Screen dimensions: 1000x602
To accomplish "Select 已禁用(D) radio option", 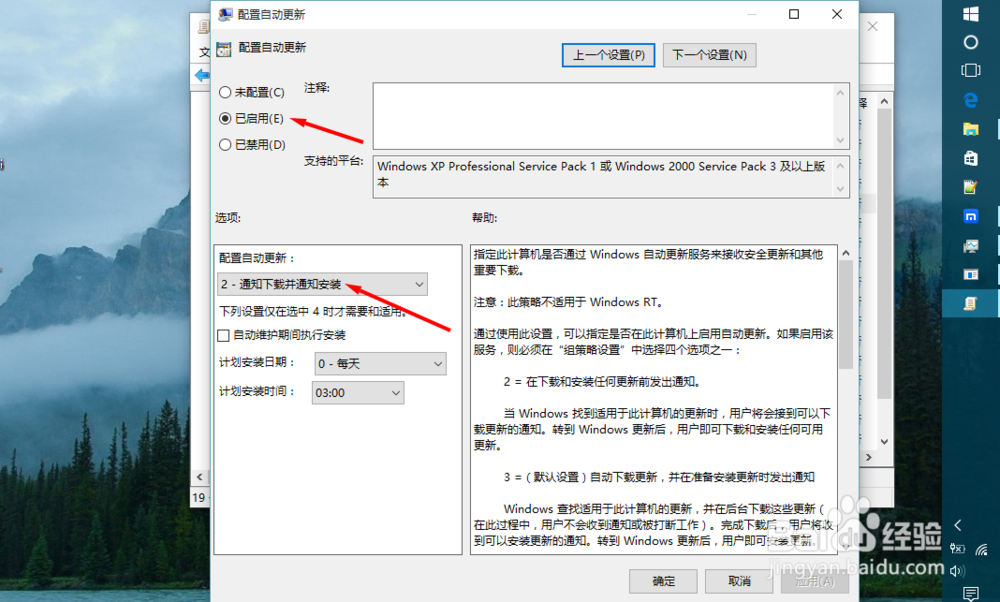I will (x=252, y=145).
